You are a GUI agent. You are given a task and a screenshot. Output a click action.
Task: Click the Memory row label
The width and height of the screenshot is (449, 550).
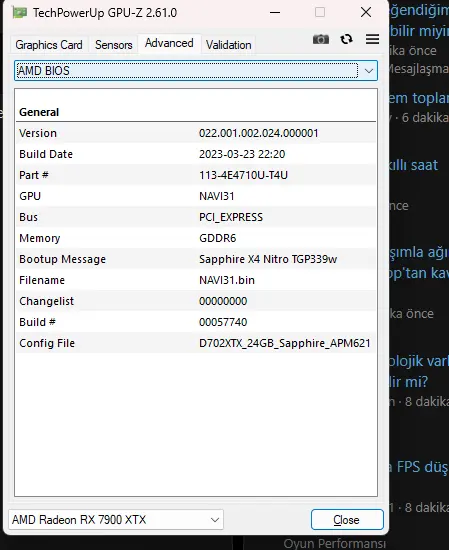tap(40, 238)
